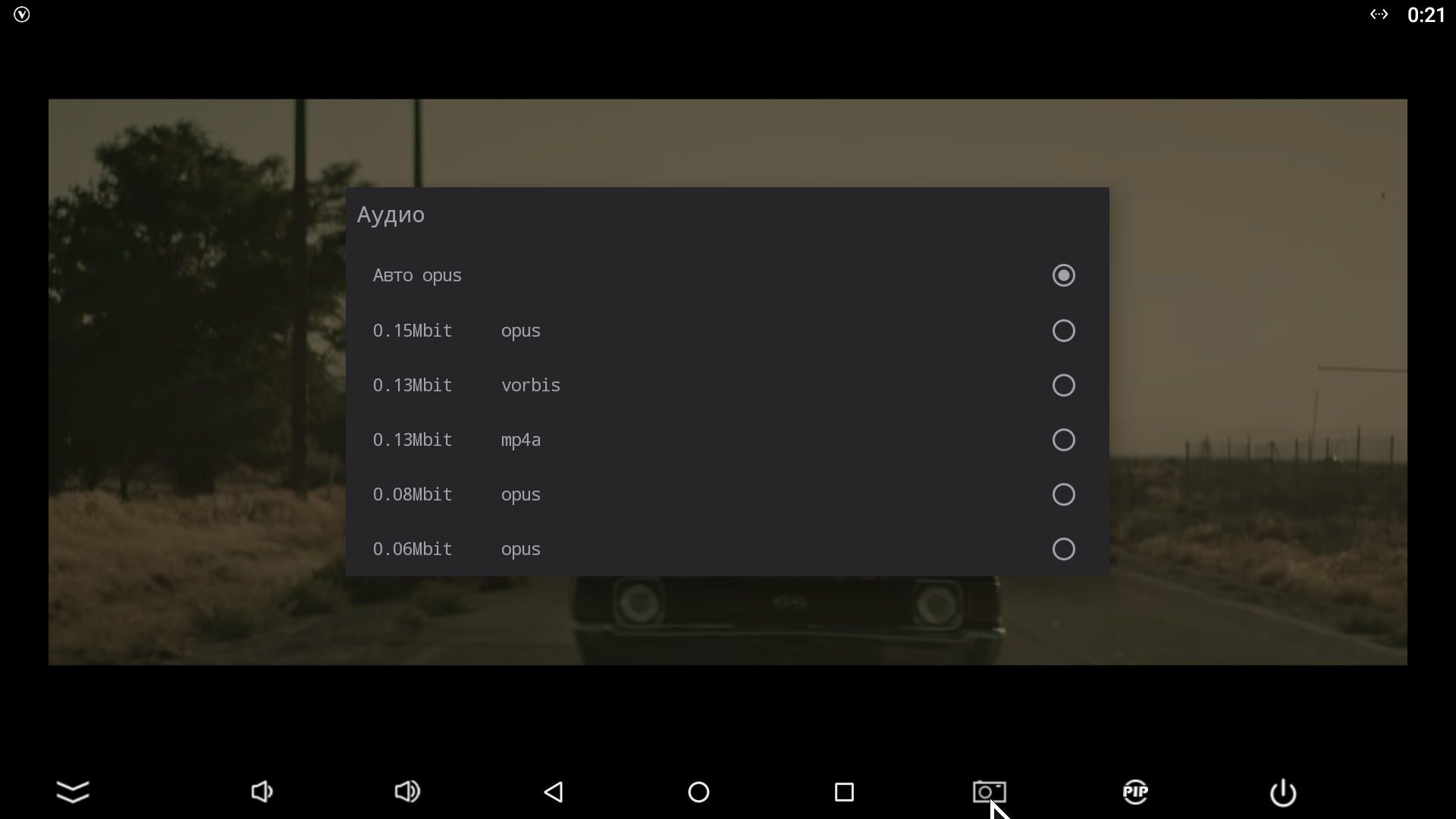Screen dimensions: 1456x819
Task: Tap the circular Home navigation icon
Action: (698, 792)
